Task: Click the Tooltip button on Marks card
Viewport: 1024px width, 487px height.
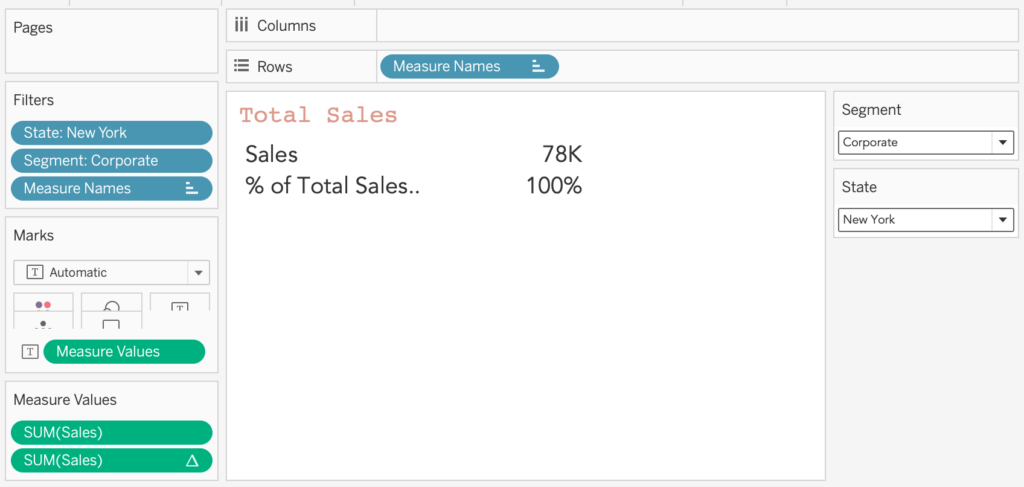Action: click(111, 324)
